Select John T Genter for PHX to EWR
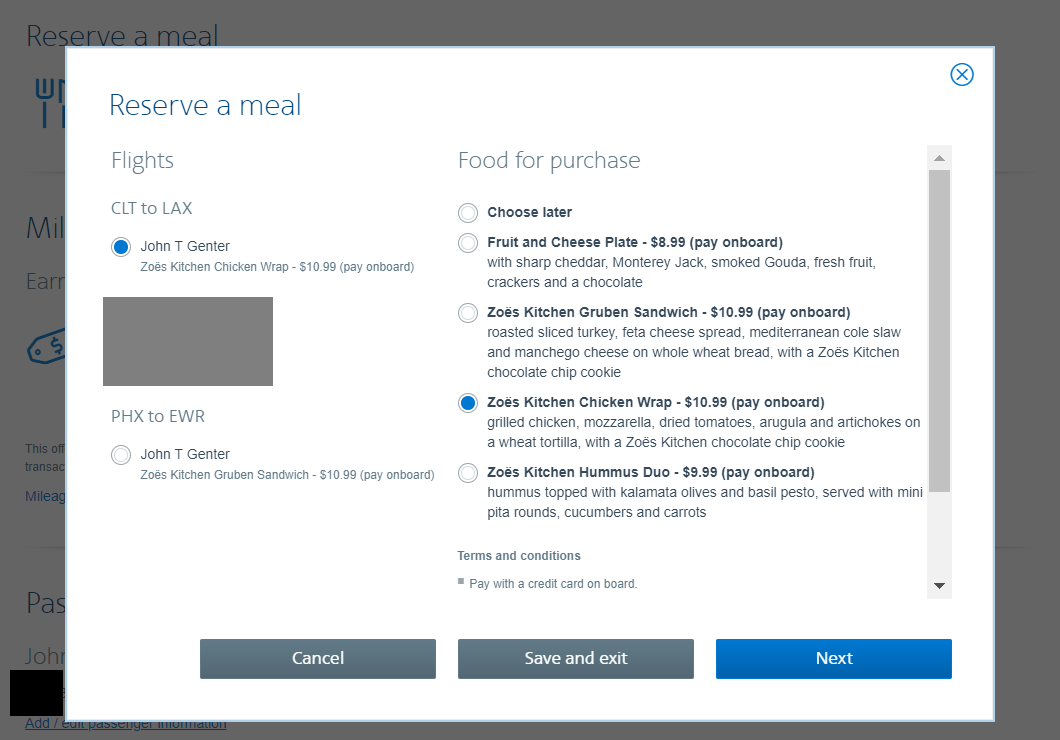The width and height of the screenshot is (1060, 740). coord(121,455)
